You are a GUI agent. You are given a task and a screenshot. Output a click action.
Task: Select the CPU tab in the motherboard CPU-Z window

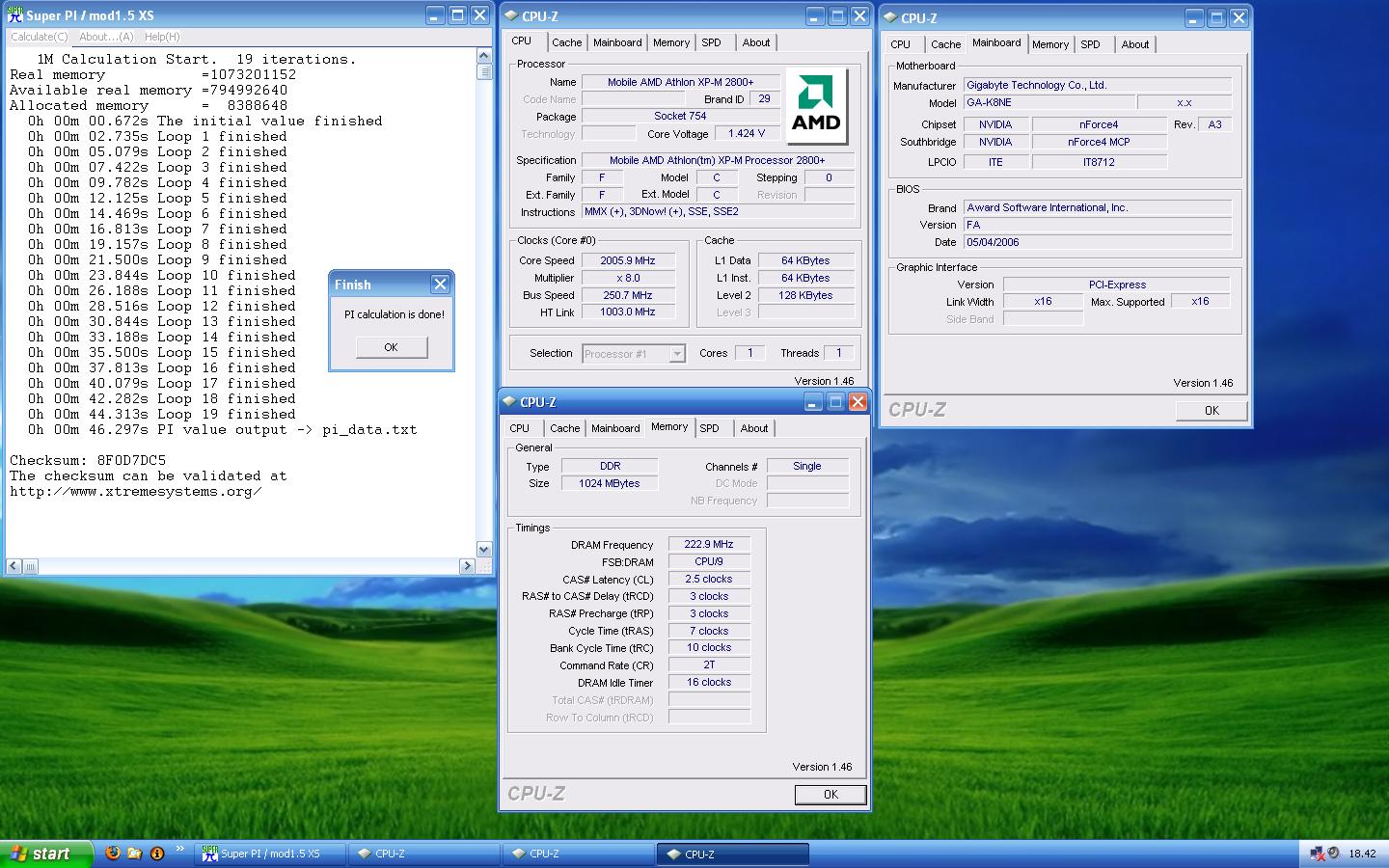click(x=901, y=44)
